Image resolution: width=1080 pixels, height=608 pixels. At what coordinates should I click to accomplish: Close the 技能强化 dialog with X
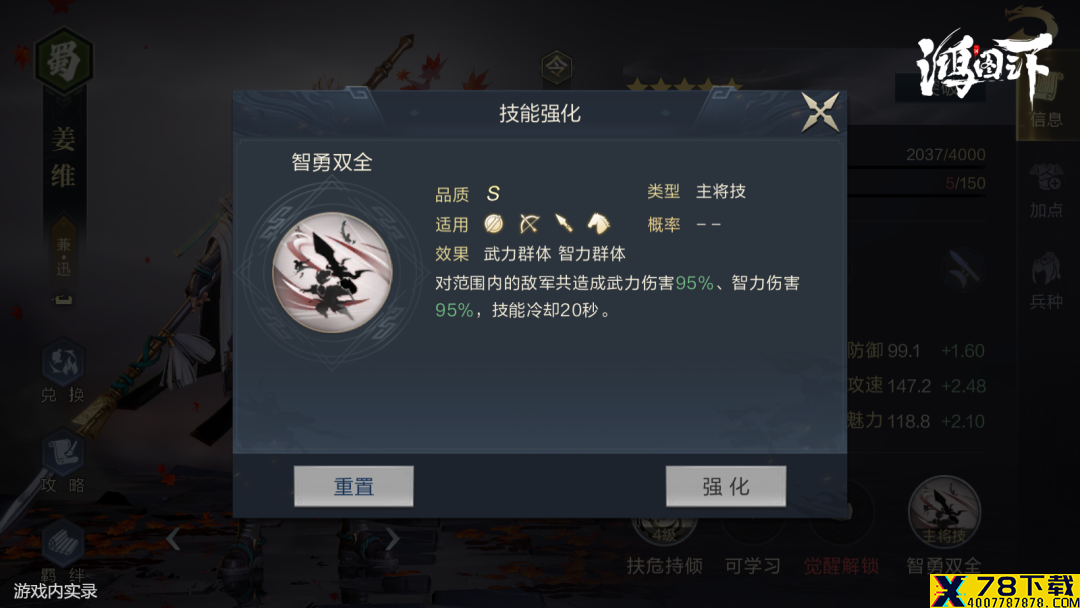tap(820, 112)
